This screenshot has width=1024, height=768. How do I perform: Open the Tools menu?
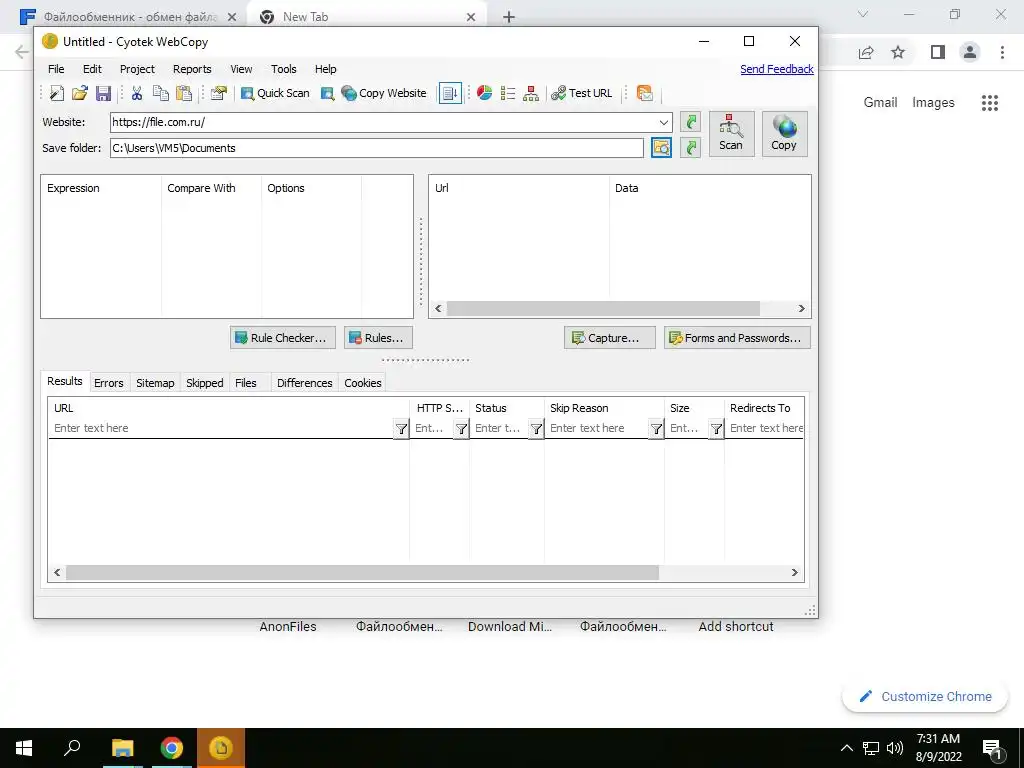283,69
